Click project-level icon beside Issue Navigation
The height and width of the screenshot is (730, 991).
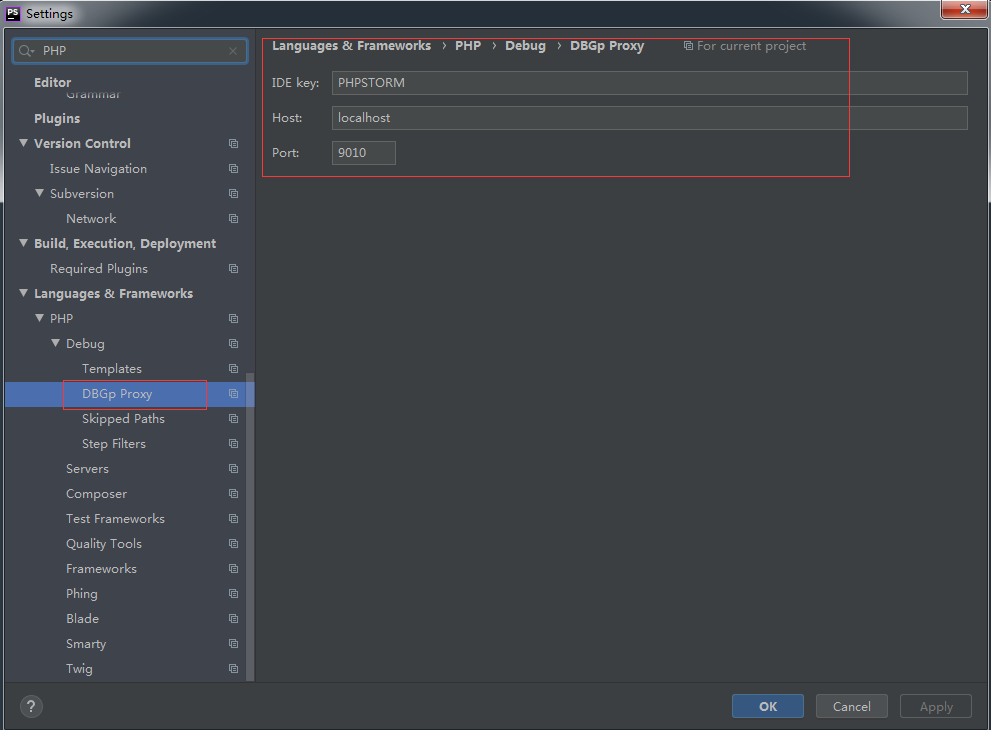click(233, 169)
